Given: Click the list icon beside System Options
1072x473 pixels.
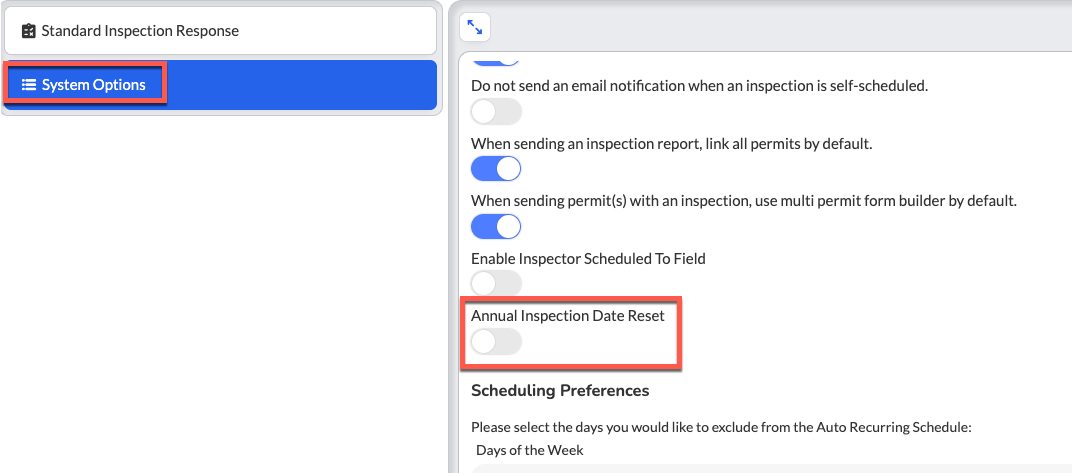Looking at the screenshot, I should (x=29, y=85).
